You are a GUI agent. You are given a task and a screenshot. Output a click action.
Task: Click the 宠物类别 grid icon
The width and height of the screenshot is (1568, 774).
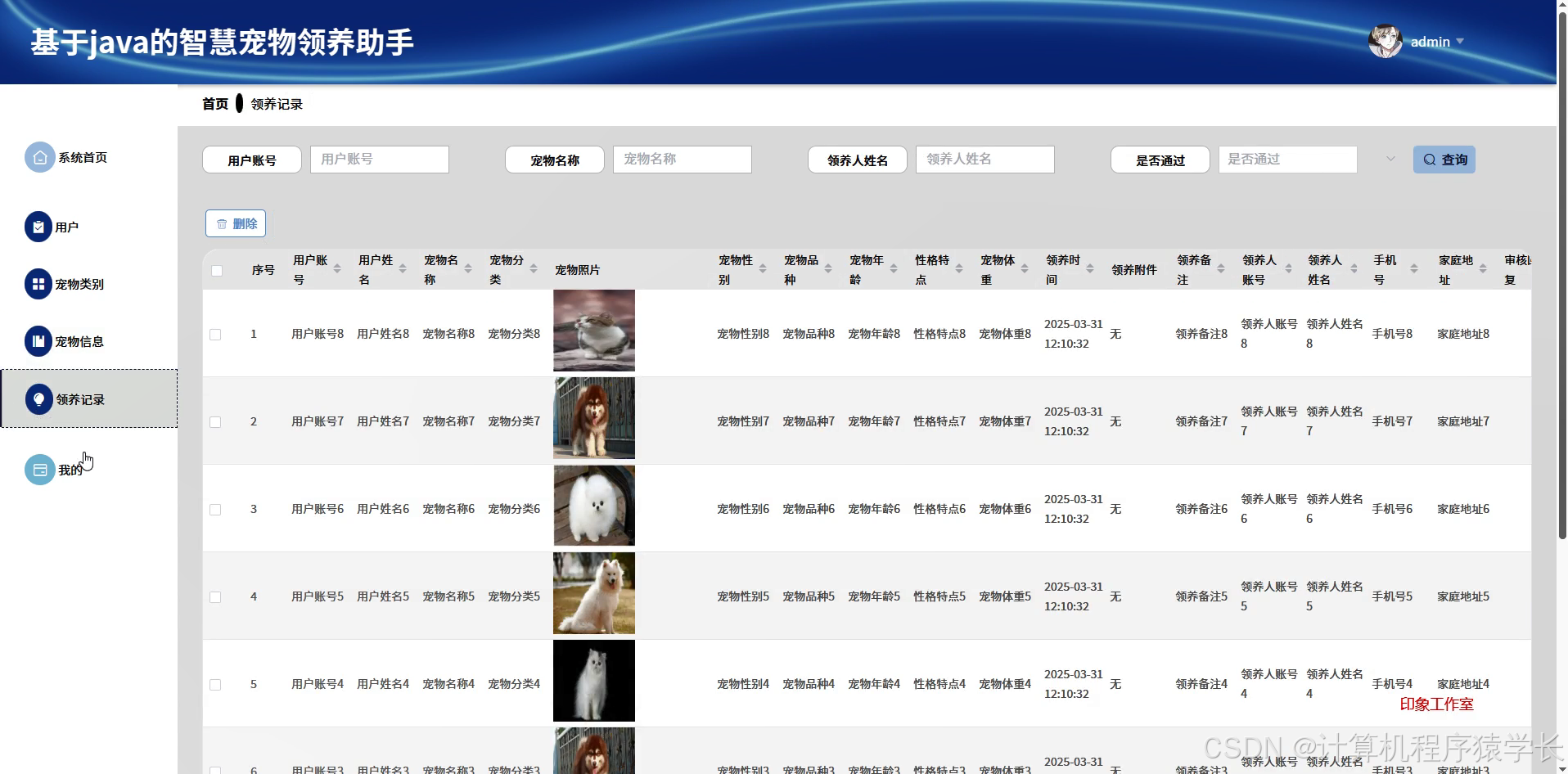pos(38,284)
